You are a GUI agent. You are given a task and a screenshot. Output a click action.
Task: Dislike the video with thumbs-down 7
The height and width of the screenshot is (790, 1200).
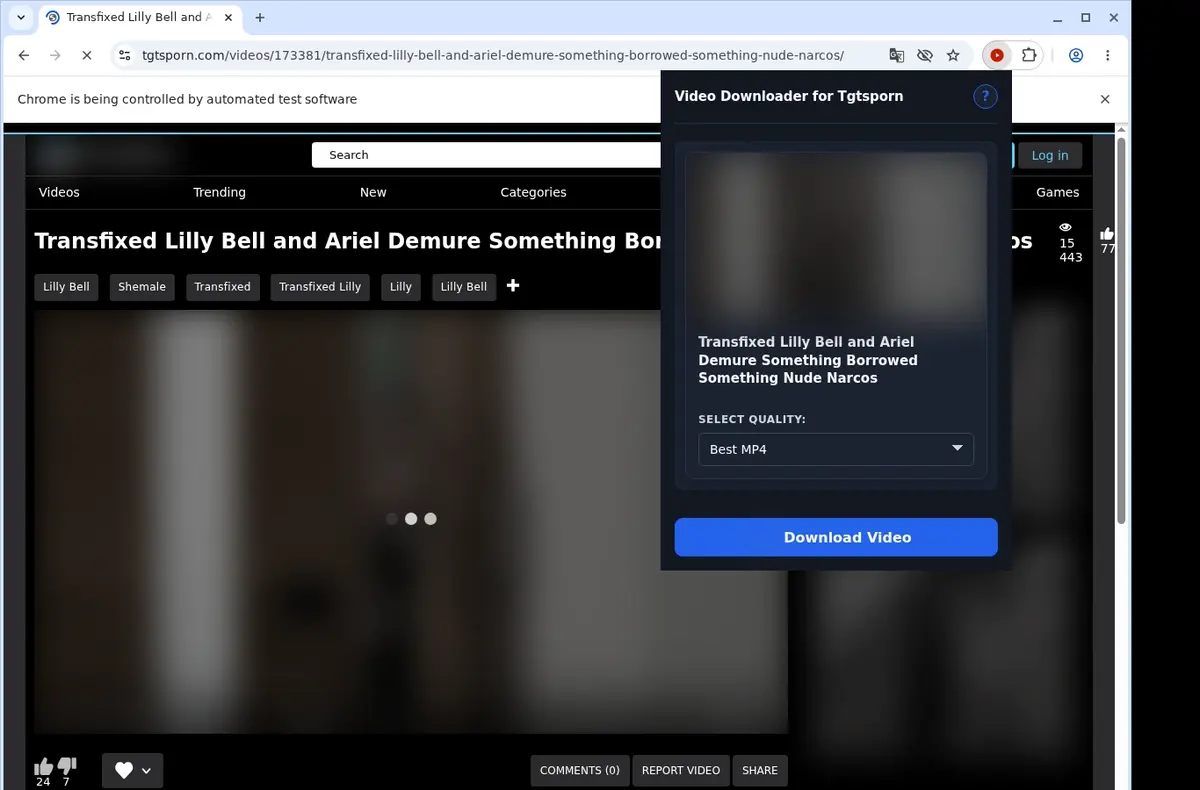tap(67, 766)
